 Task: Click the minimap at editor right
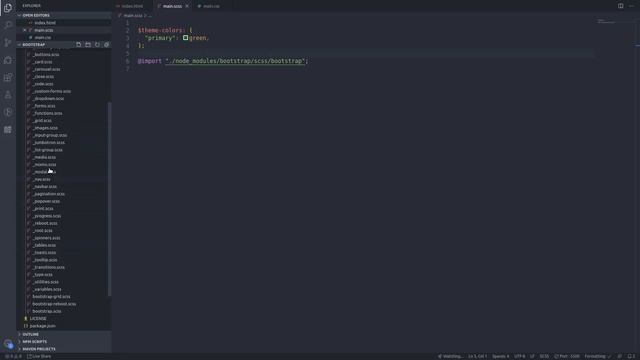[606, 21]
